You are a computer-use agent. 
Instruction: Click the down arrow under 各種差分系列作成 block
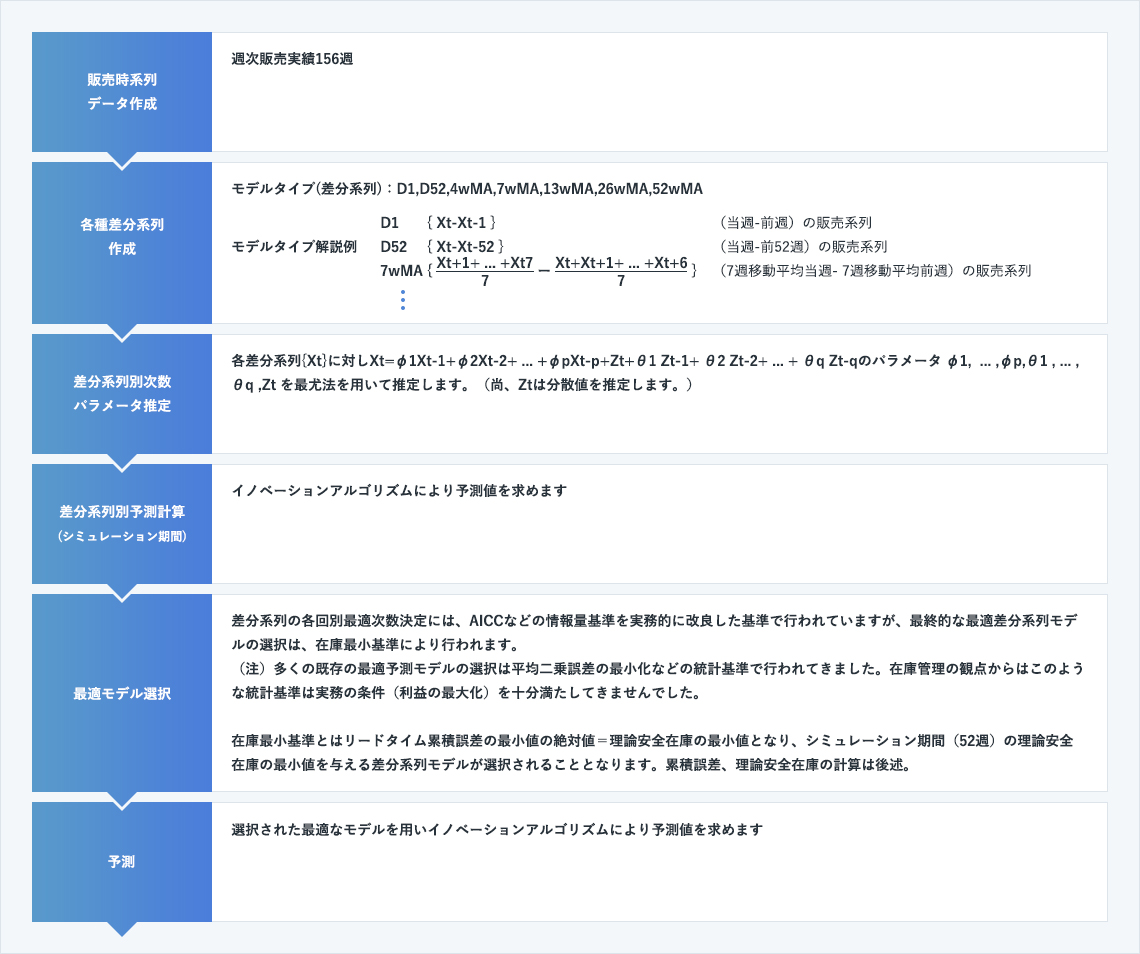click(121, 332)
